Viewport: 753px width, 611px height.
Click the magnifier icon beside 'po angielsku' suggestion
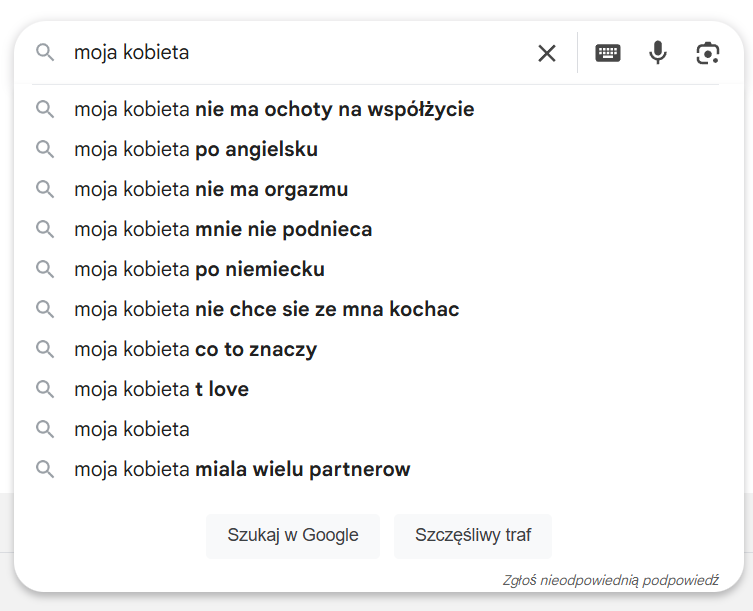[x=45, y=149]
